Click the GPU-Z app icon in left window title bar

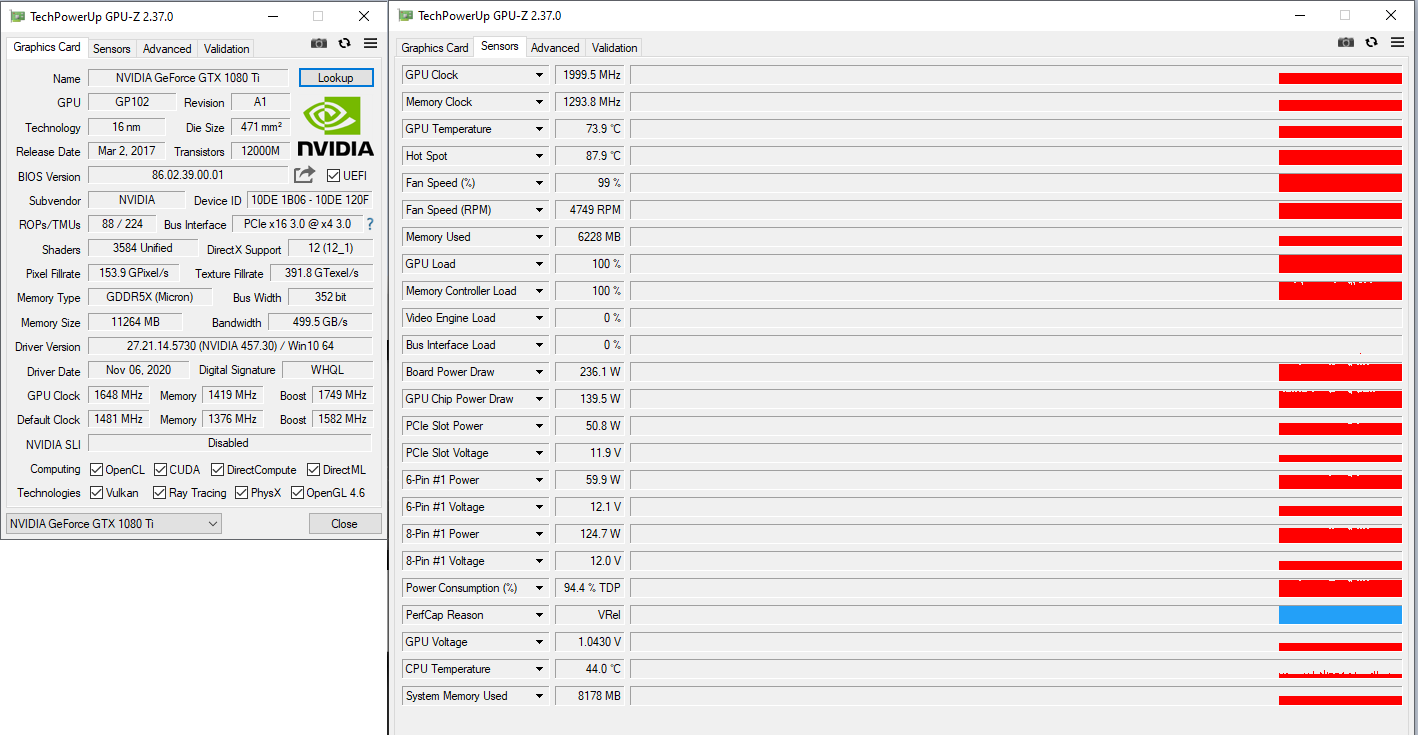pyautogui.click(x=18, y=16)
